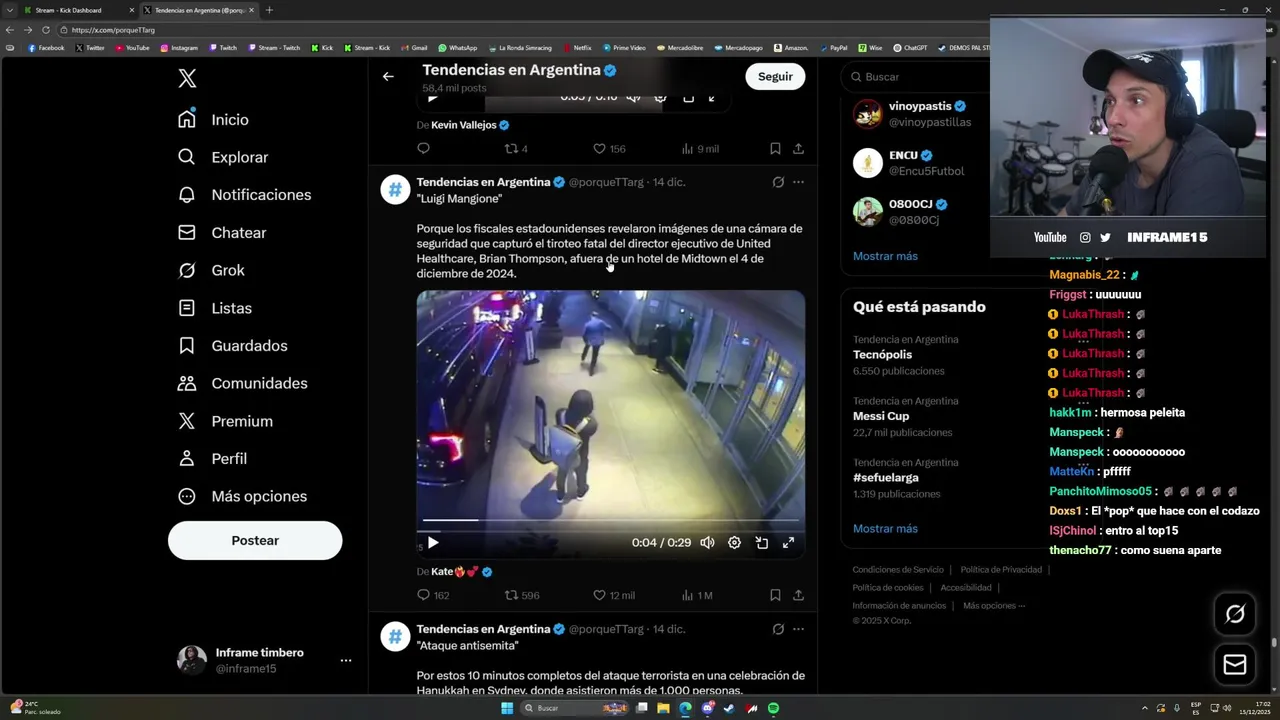
Task: Click the Postear button
Action: coord(255,540)
